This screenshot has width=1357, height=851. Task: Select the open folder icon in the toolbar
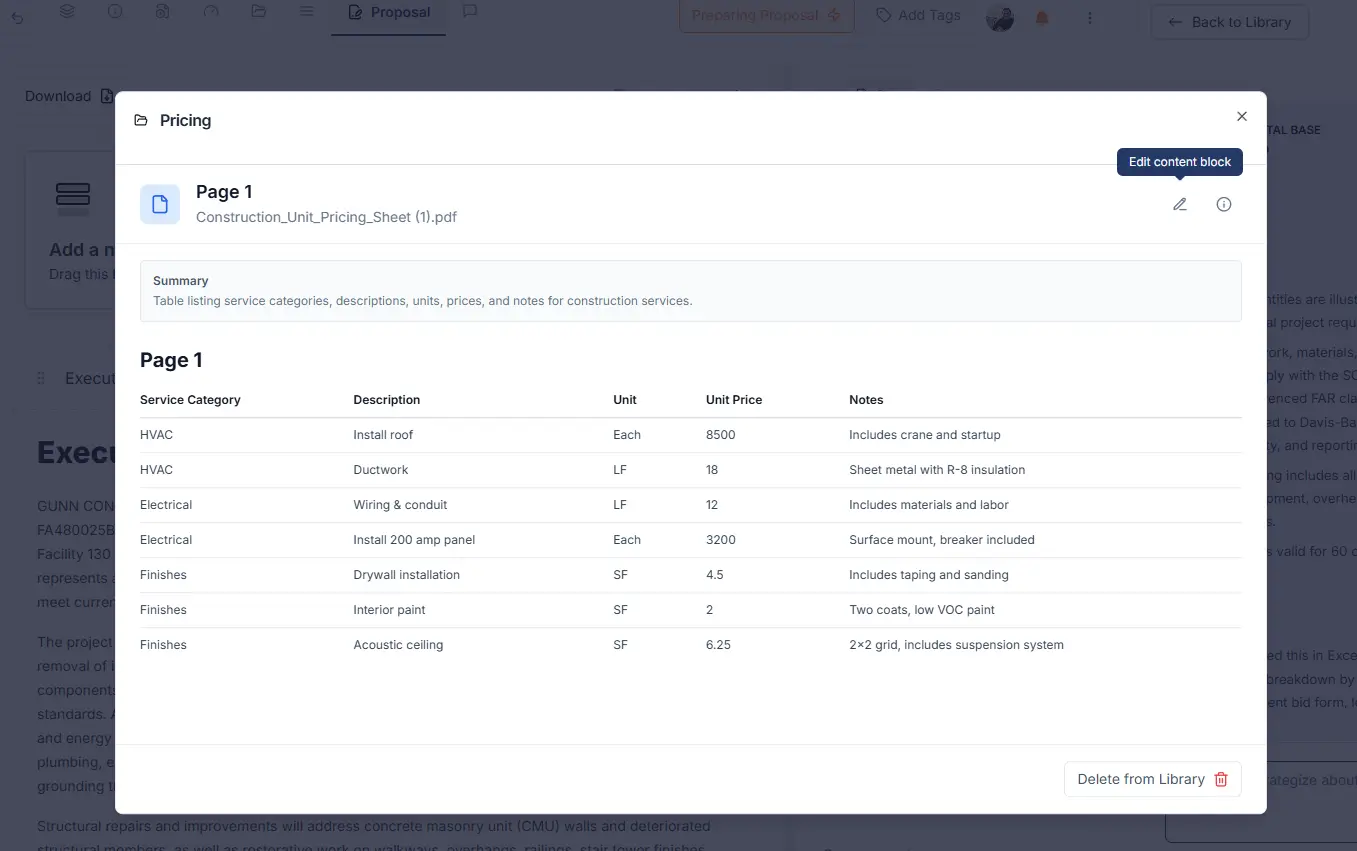[x=258, y=10]
